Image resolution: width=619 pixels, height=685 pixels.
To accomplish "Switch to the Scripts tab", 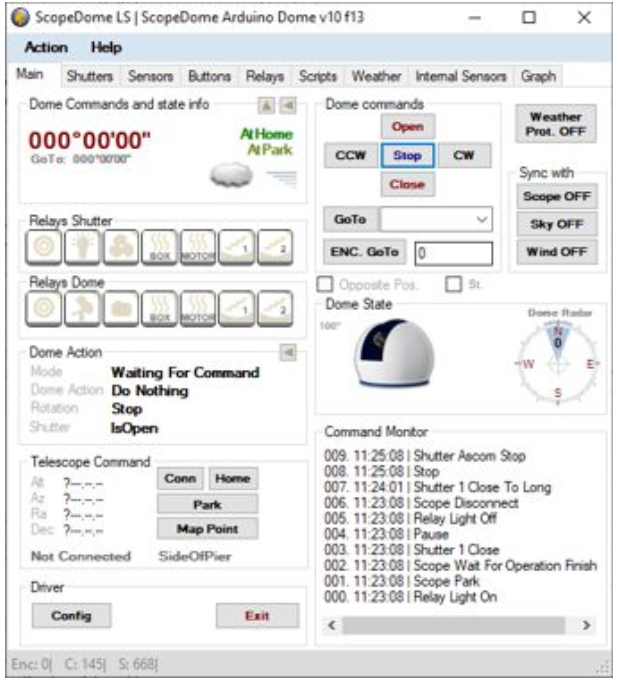I will click(318, 76).
